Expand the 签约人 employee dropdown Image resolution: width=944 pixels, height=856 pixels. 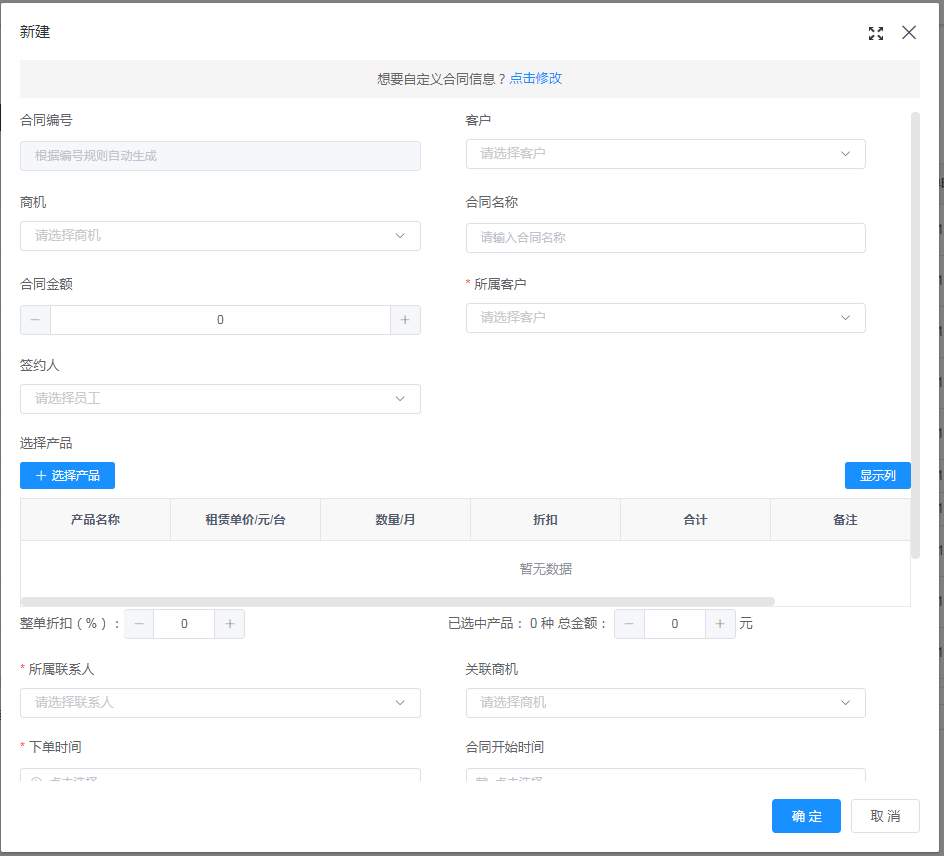tap(220, 399)
